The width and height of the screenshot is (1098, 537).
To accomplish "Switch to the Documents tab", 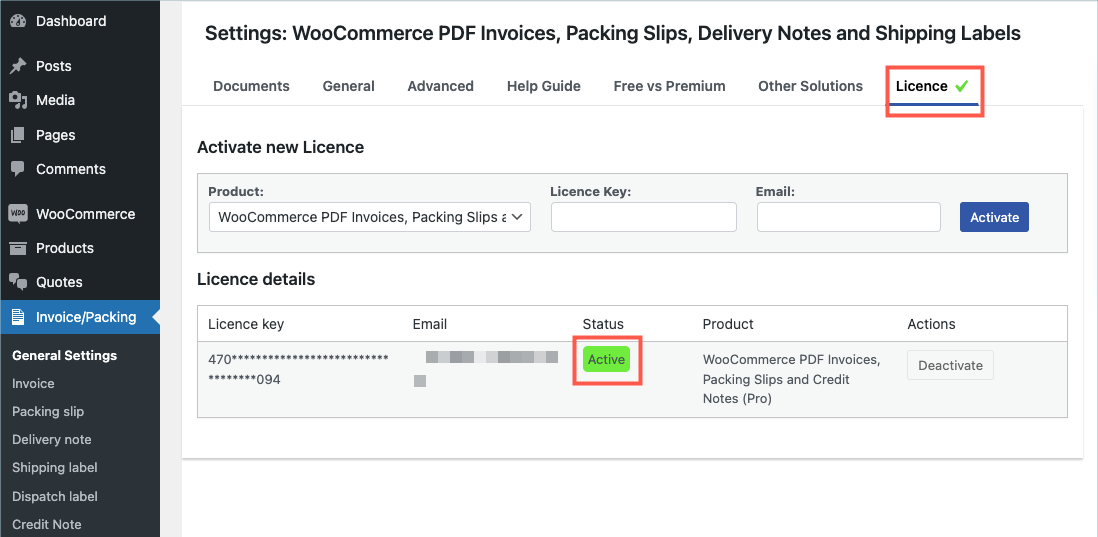I will pos(251,86).
